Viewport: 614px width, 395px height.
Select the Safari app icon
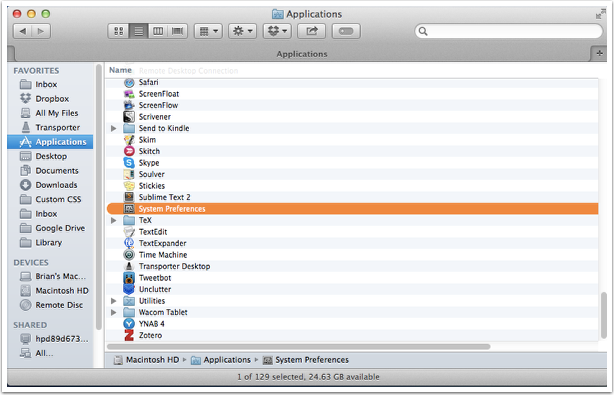129,83
